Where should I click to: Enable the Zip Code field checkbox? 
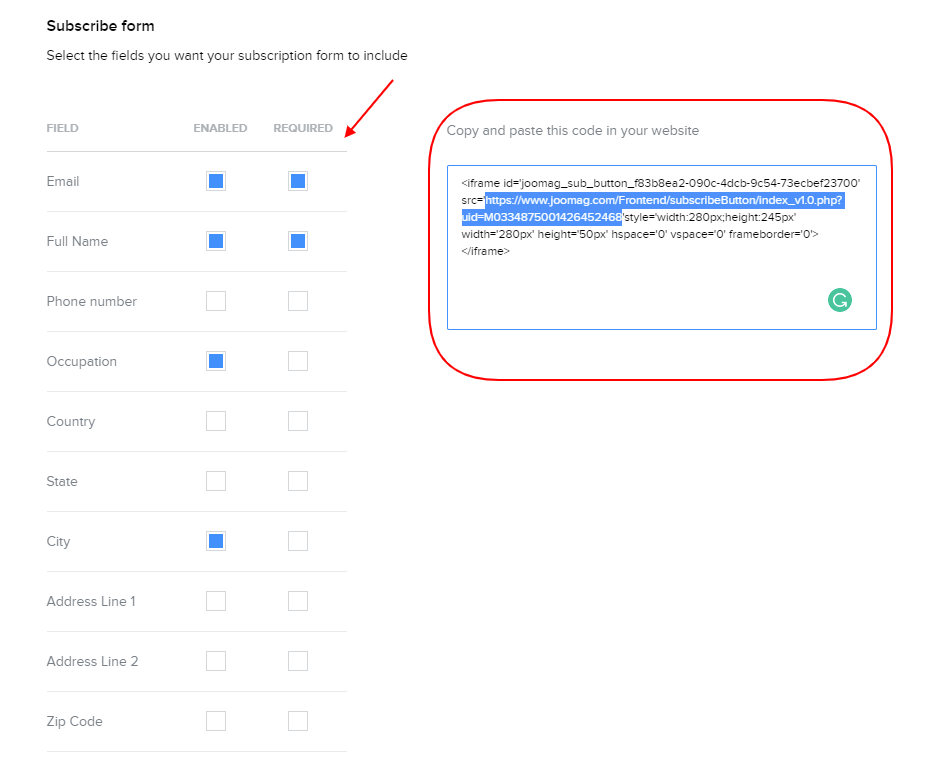[216, 721]
